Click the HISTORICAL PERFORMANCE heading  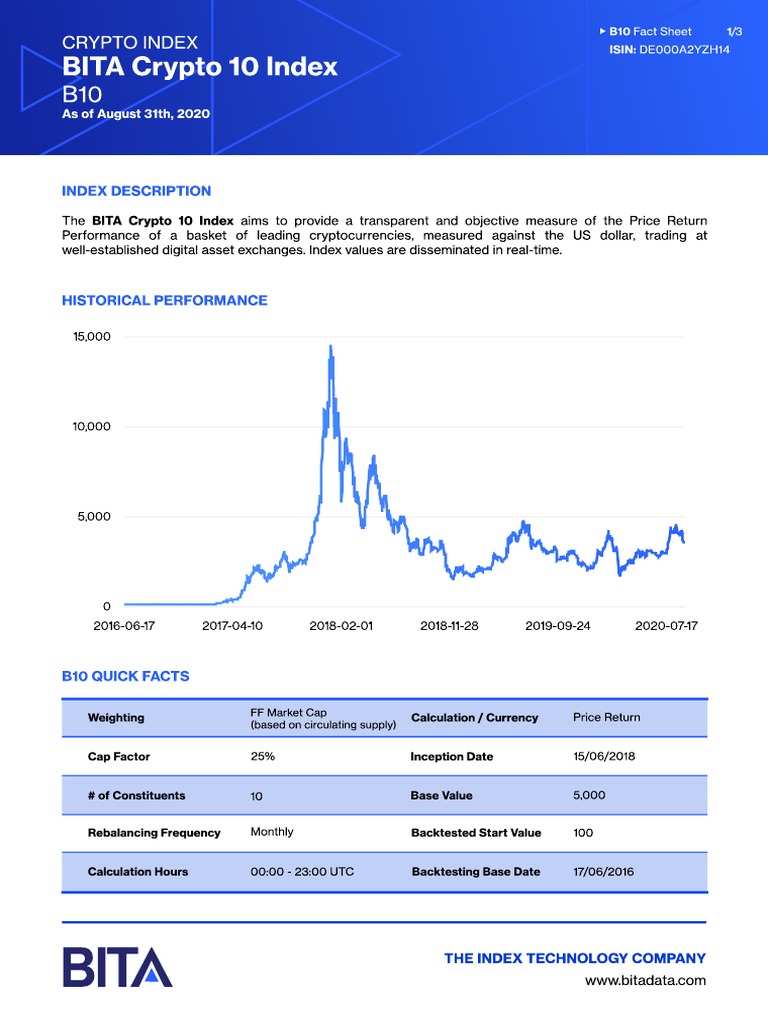[165, 300]
